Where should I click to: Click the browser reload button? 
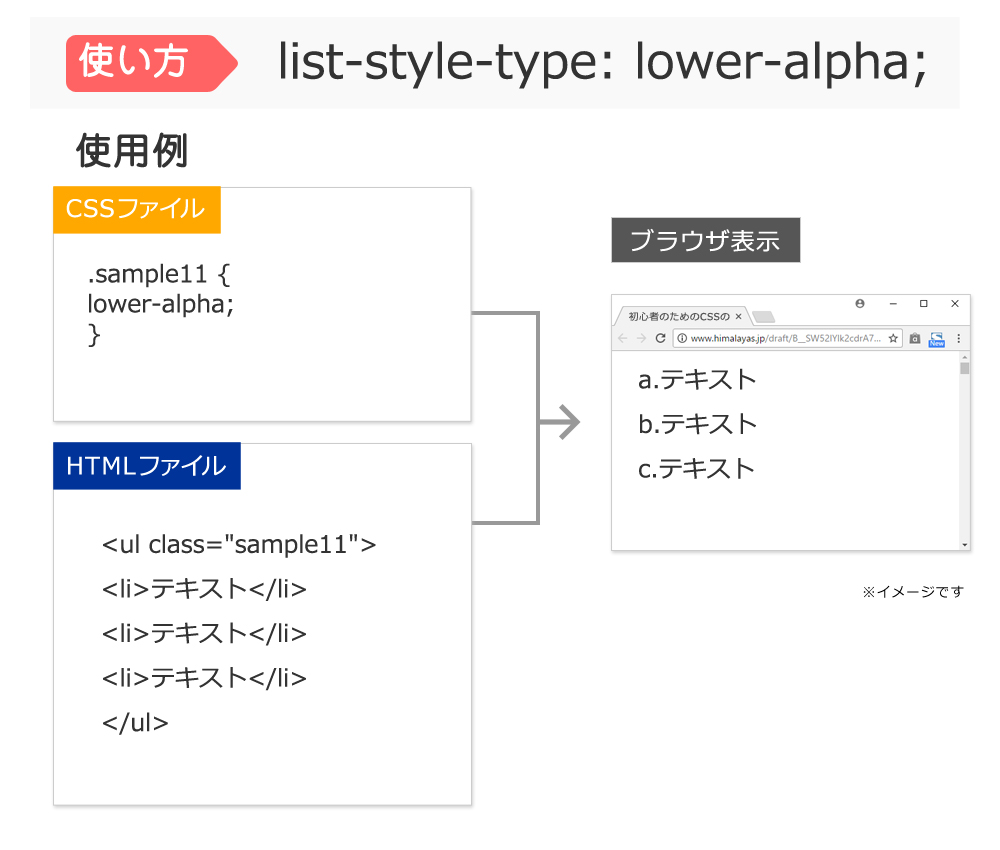[x=660, y=338]
